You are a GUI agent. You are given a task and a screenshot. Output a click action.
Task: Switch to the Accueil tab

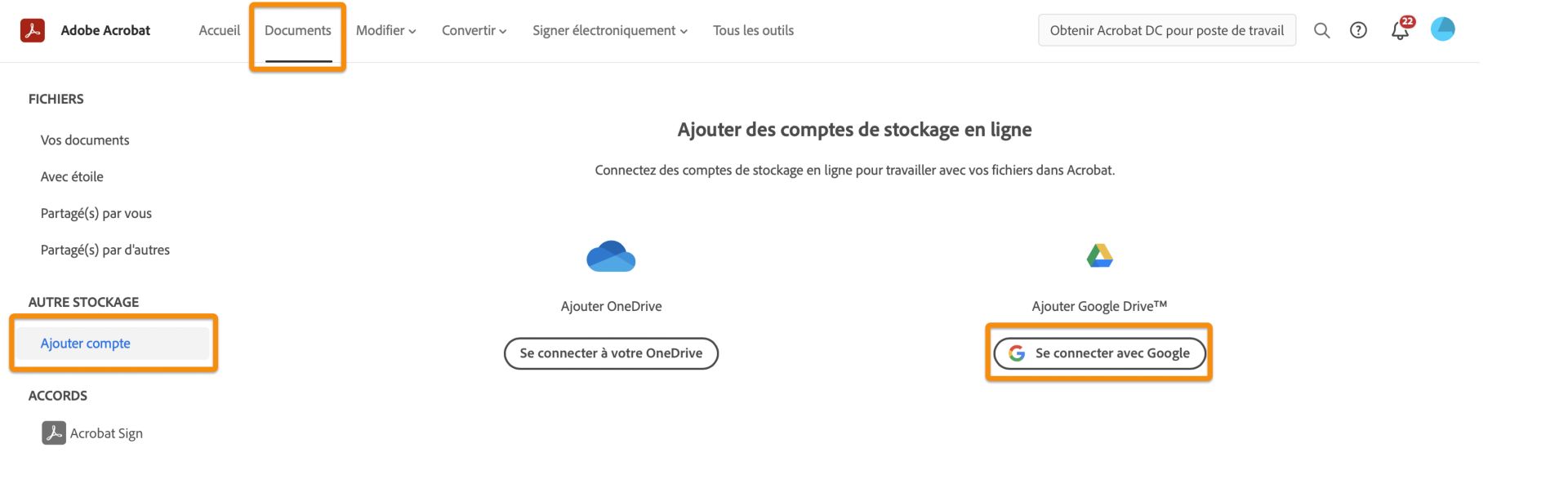point(218,30)
